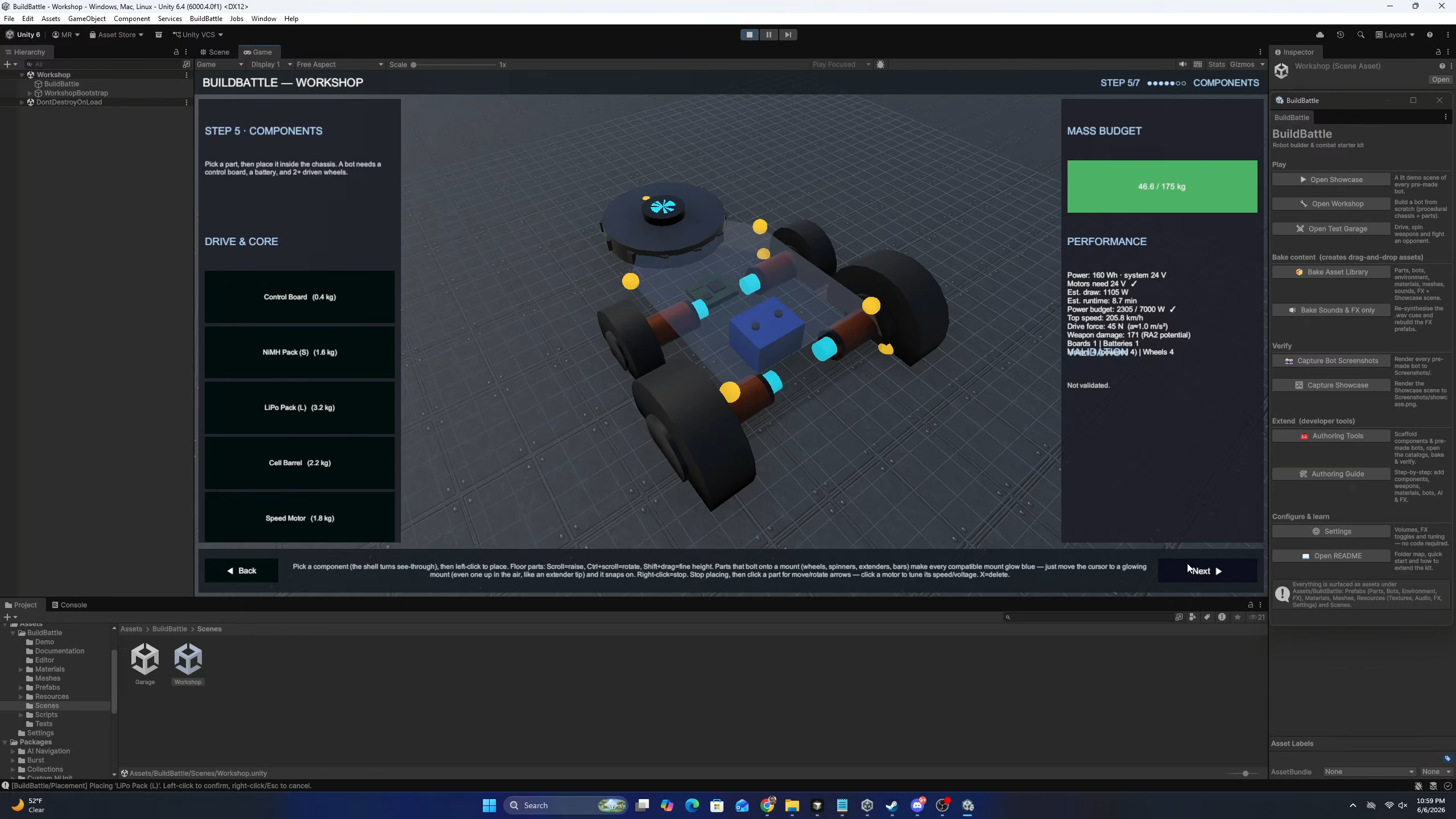This screenshot has height=819, width=1456.
Task: Open the Asset Store dropdown
Action: point(117,35)
